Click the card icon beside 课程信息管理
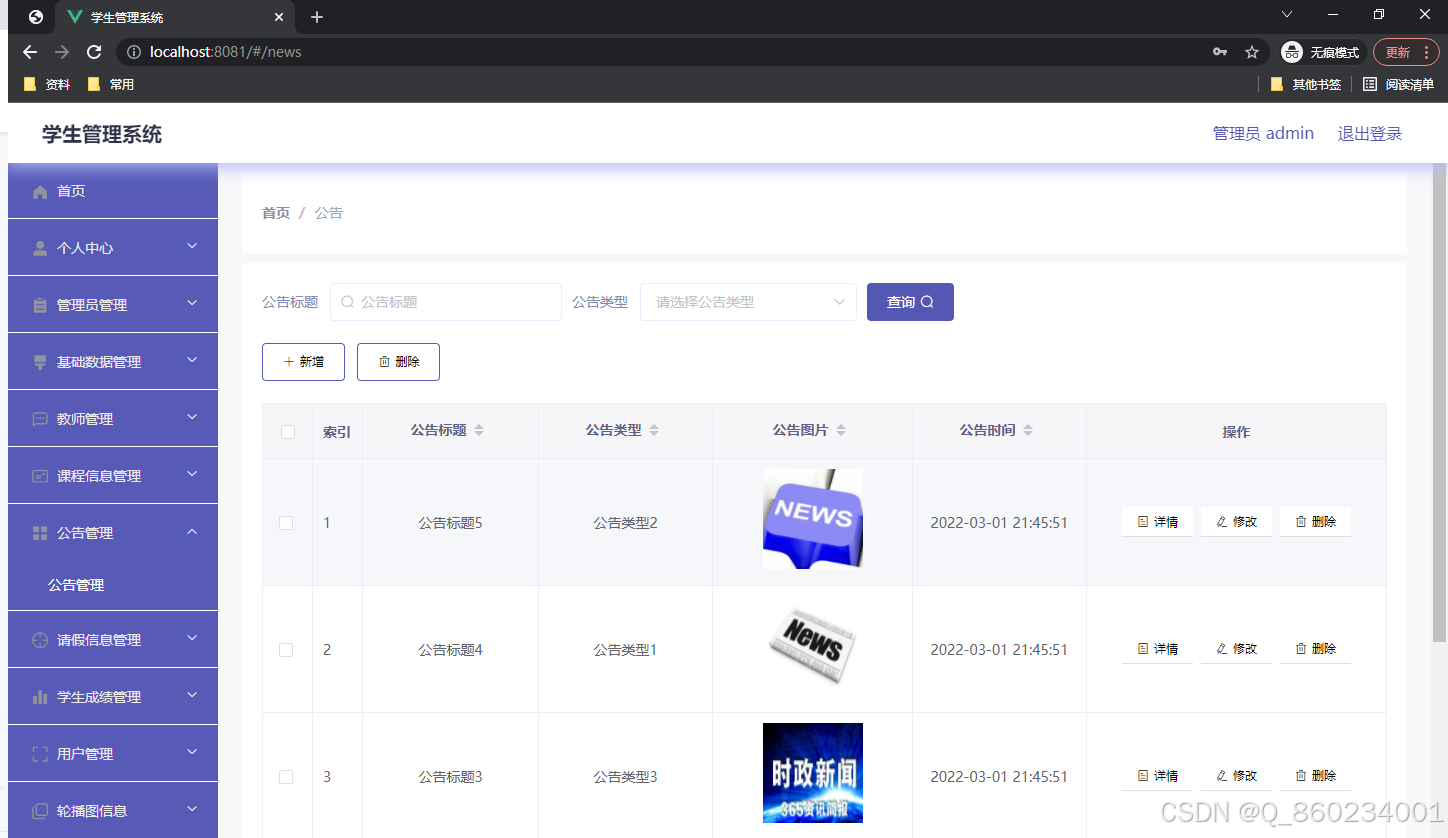This screenshot has height=838, width=1448. 40,476
